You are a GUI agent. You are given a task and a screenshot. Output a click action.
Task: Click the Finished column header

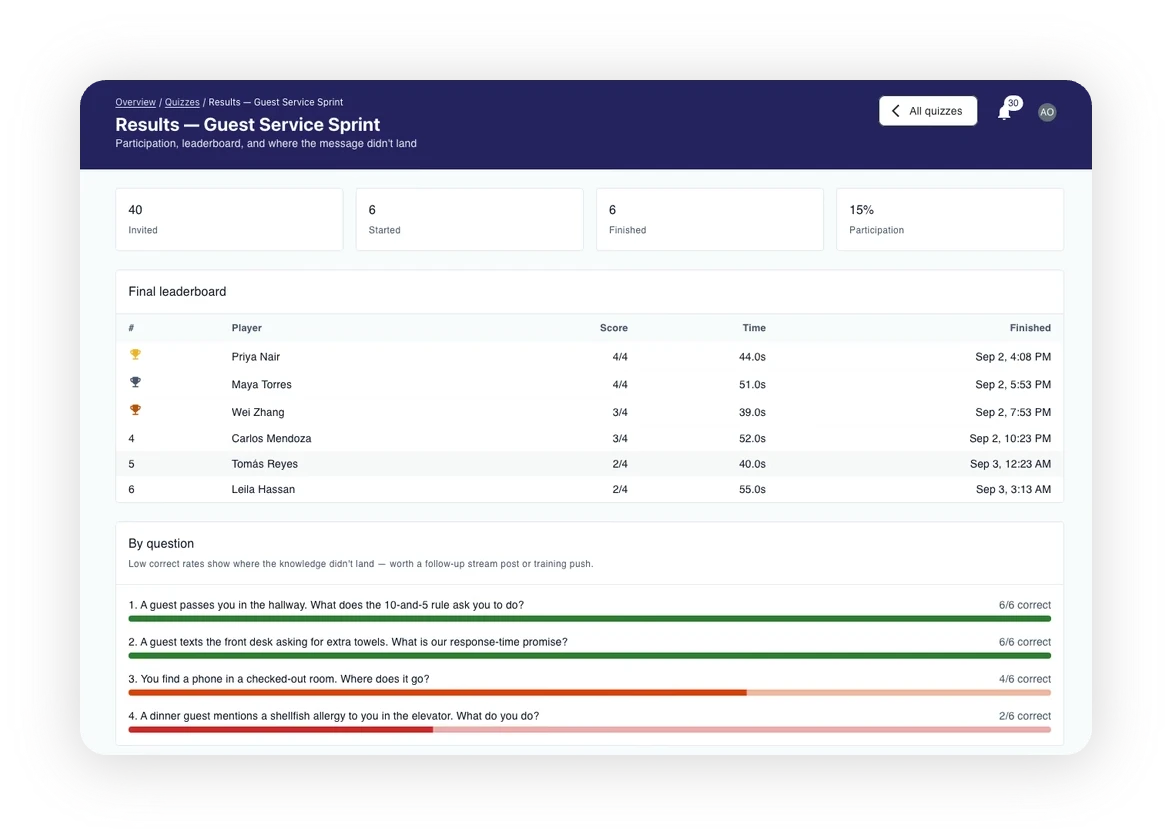coord(1030,328)
